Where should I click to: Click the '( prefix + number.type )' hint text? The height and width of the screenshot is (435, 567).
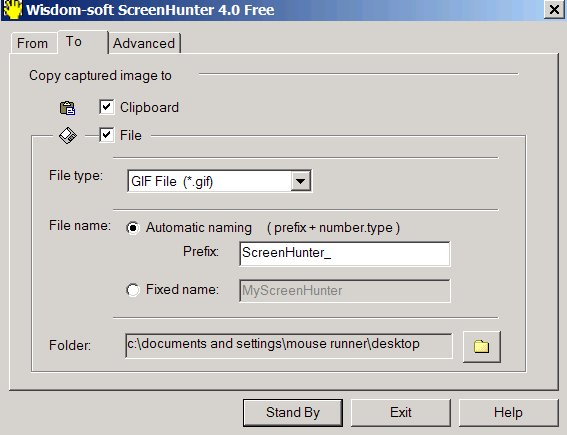(x=333, y=228)
